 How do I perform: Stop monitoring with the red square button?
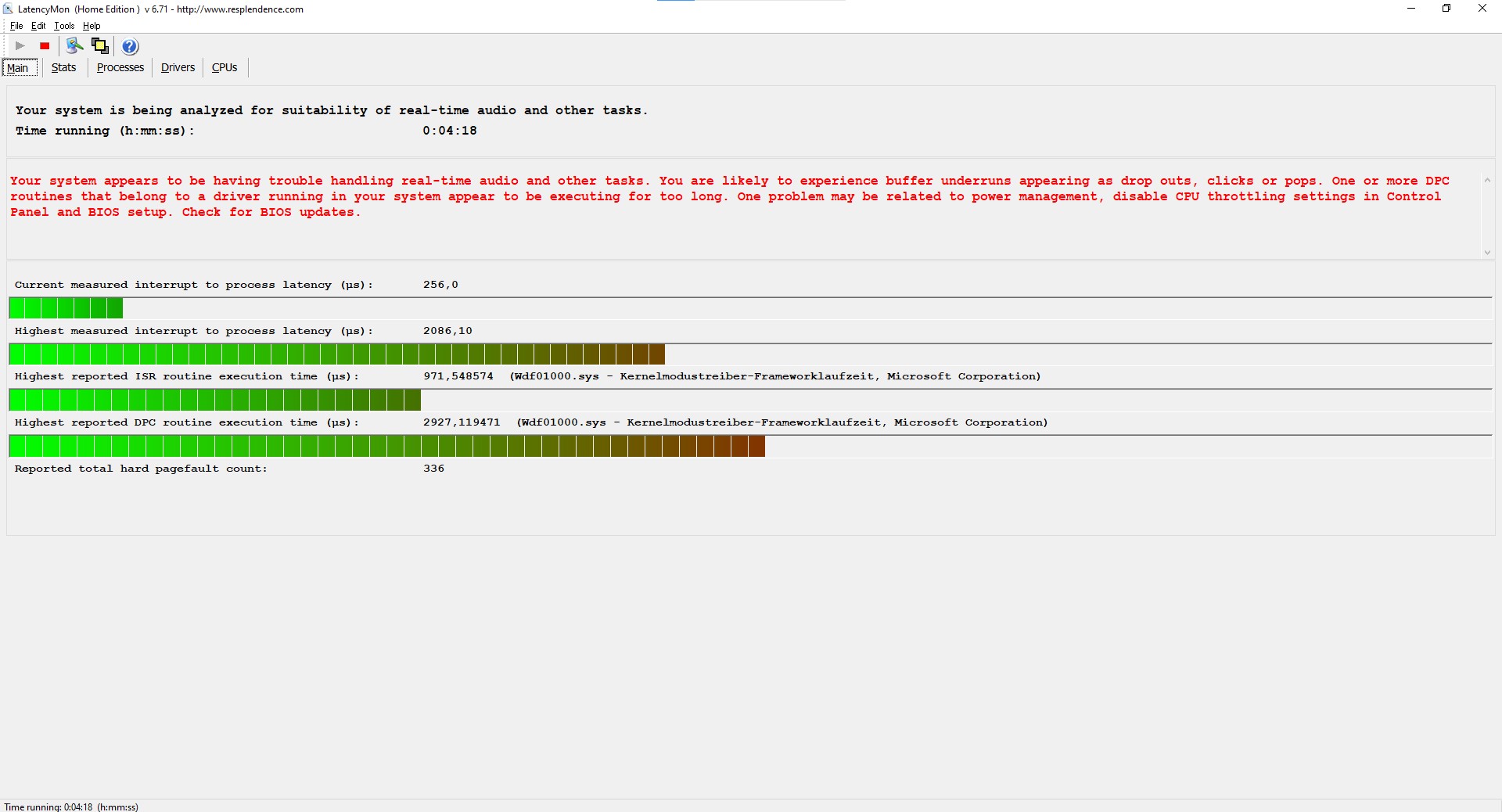(45, 46)
